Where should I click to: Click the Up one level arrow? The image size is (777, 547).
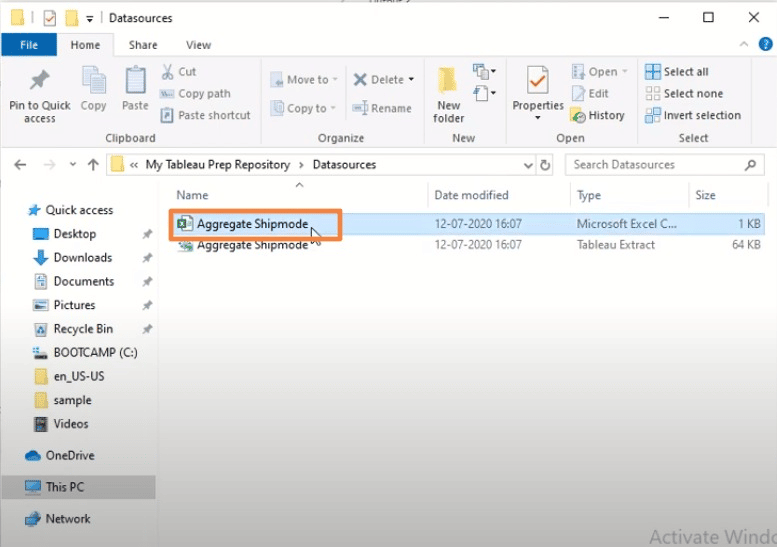(93, 164)
